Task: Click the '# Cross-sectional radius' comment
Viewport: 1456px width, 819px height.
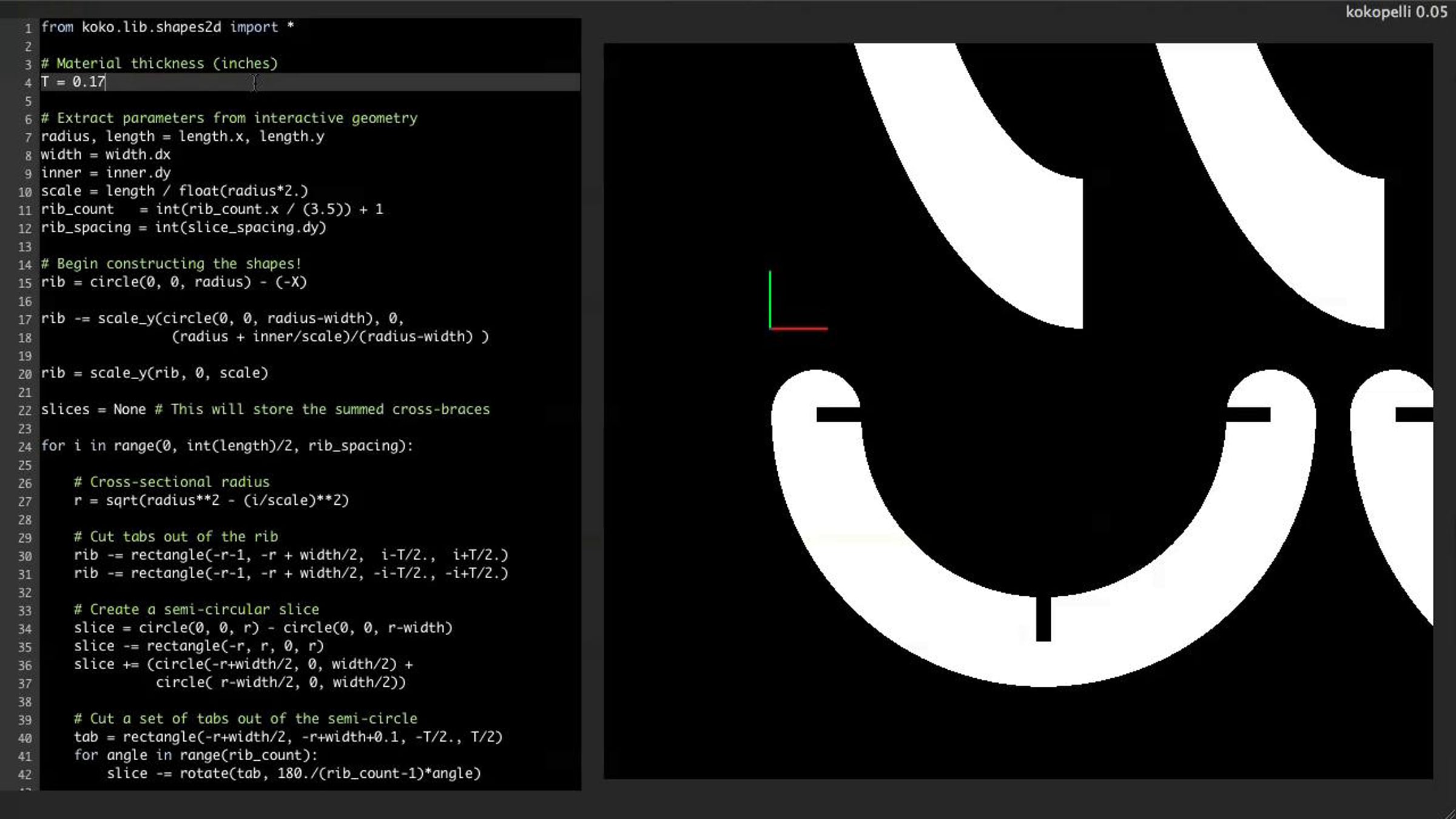Action: tap(172, 482)
